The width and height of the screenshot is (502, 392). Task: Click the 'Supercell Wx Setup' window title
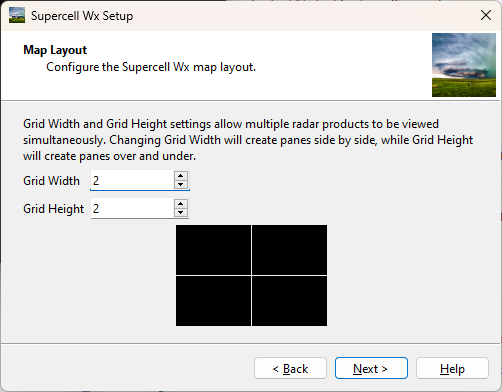[82, 16]
